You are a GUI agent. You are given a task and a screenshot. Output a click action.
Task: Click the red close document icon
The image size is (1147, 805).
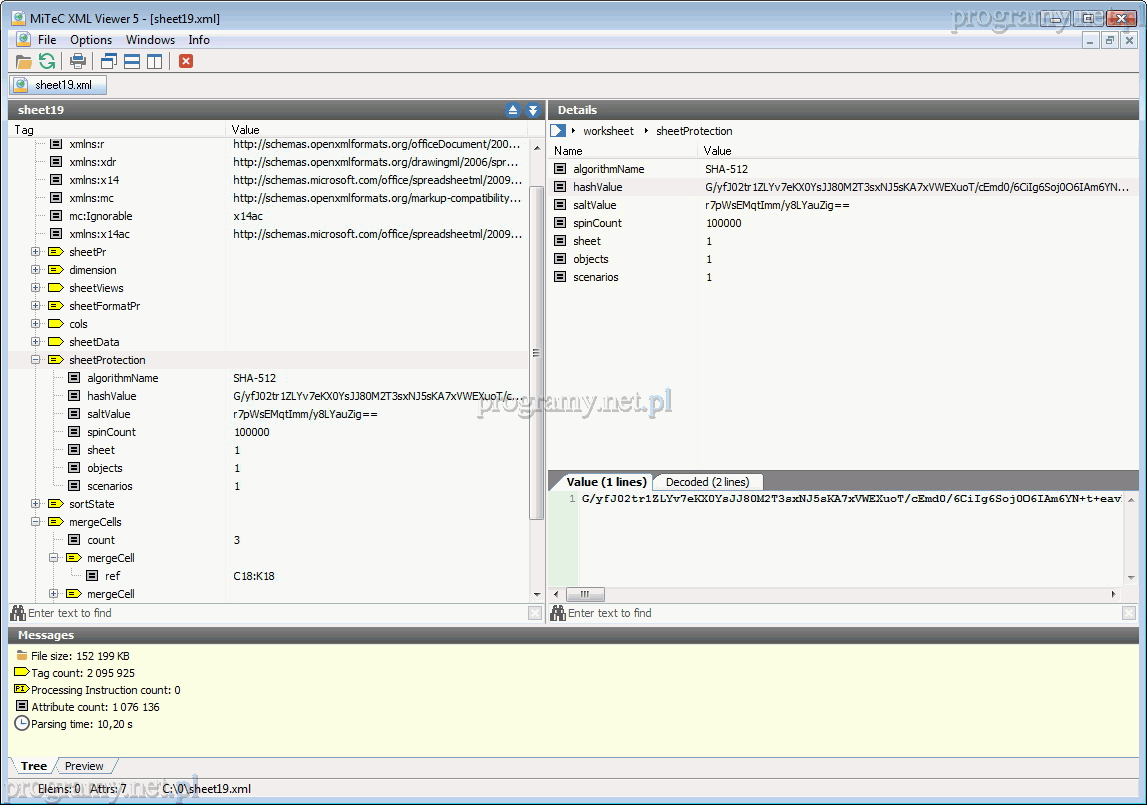[186, 62]
